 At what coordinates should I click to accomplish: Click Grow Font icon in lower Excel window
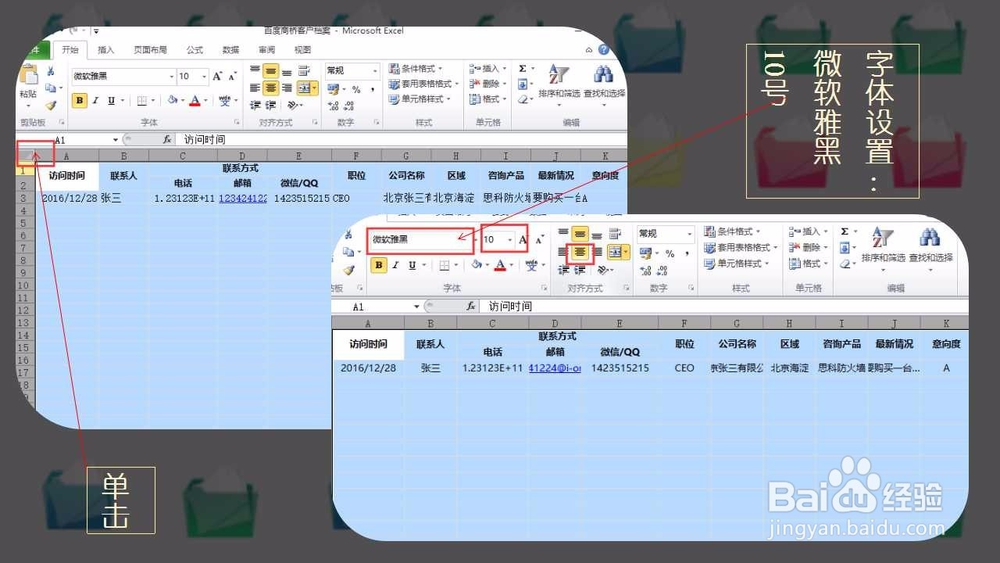coord(523,240)
